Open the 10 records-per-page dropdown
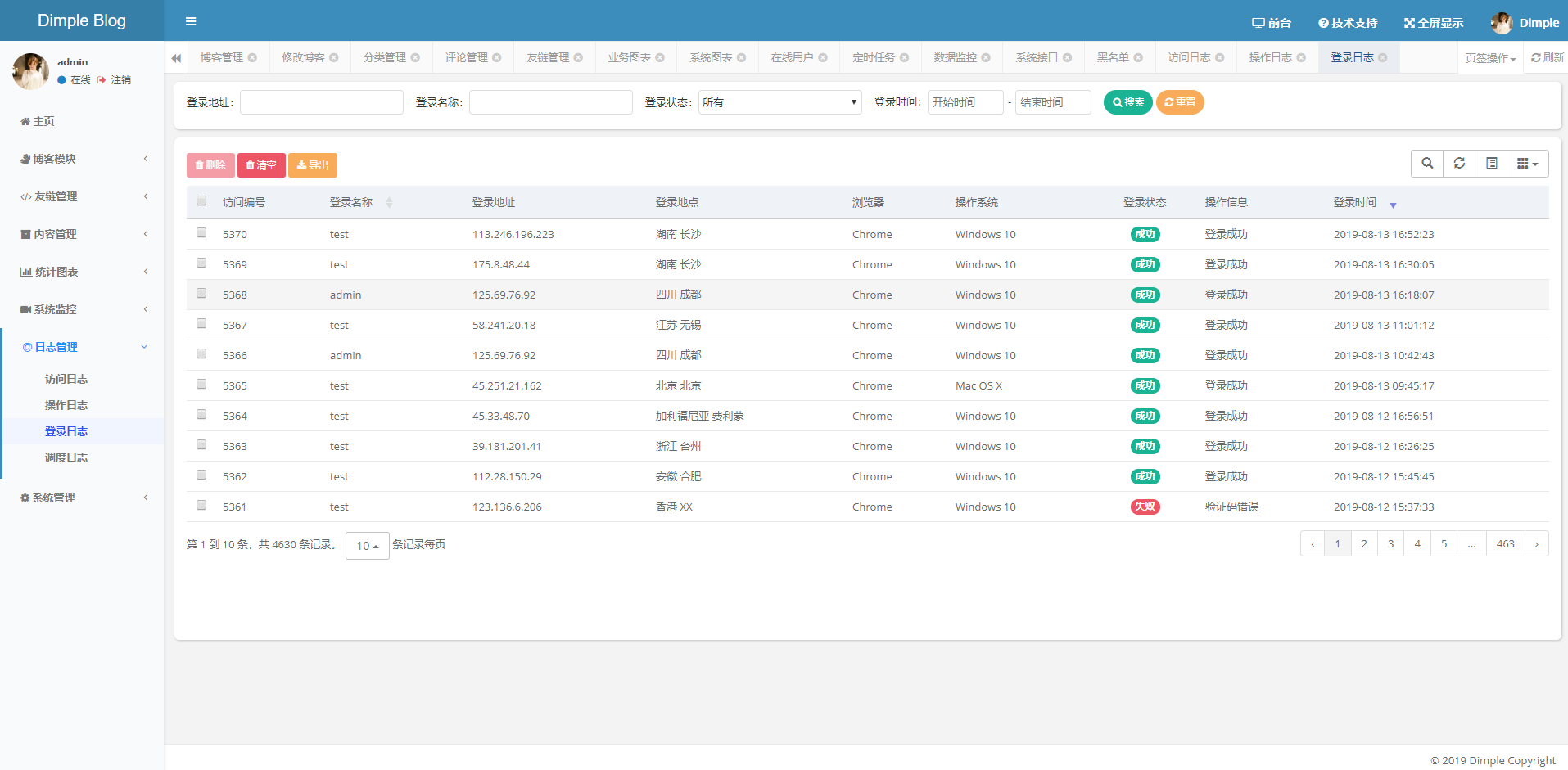 367,546
